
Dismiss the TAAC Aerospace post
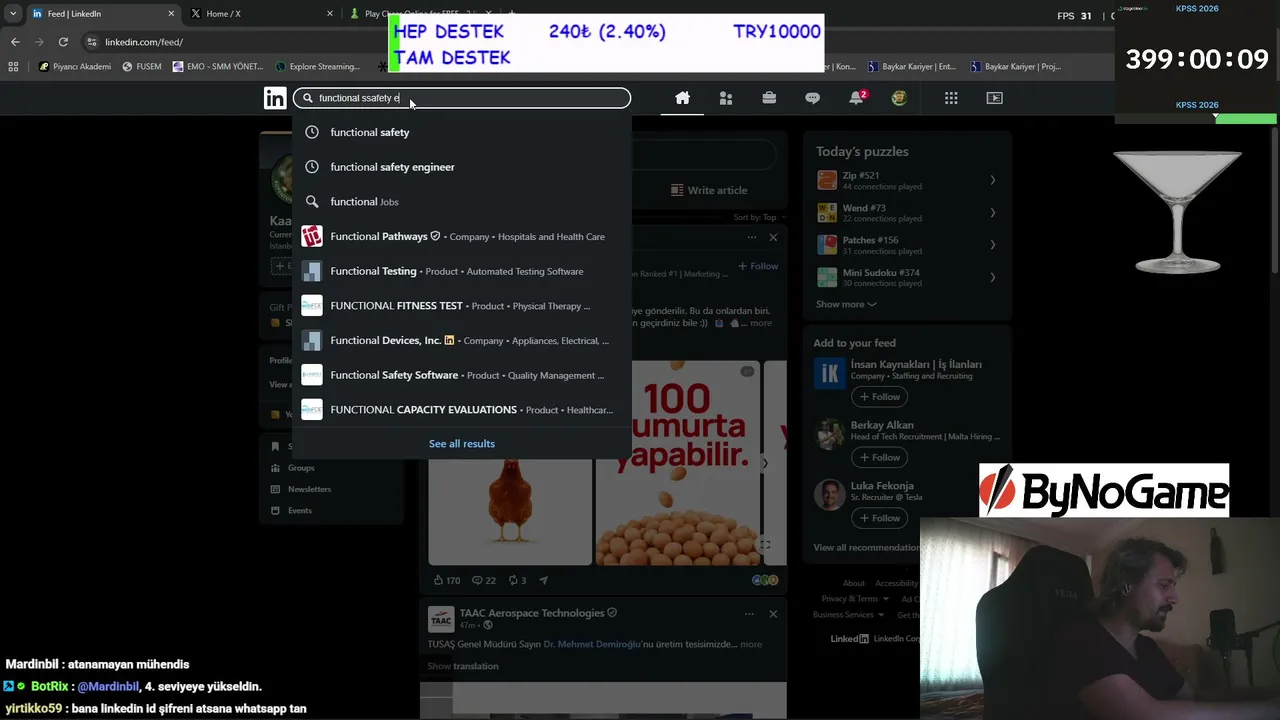[773, 613]
